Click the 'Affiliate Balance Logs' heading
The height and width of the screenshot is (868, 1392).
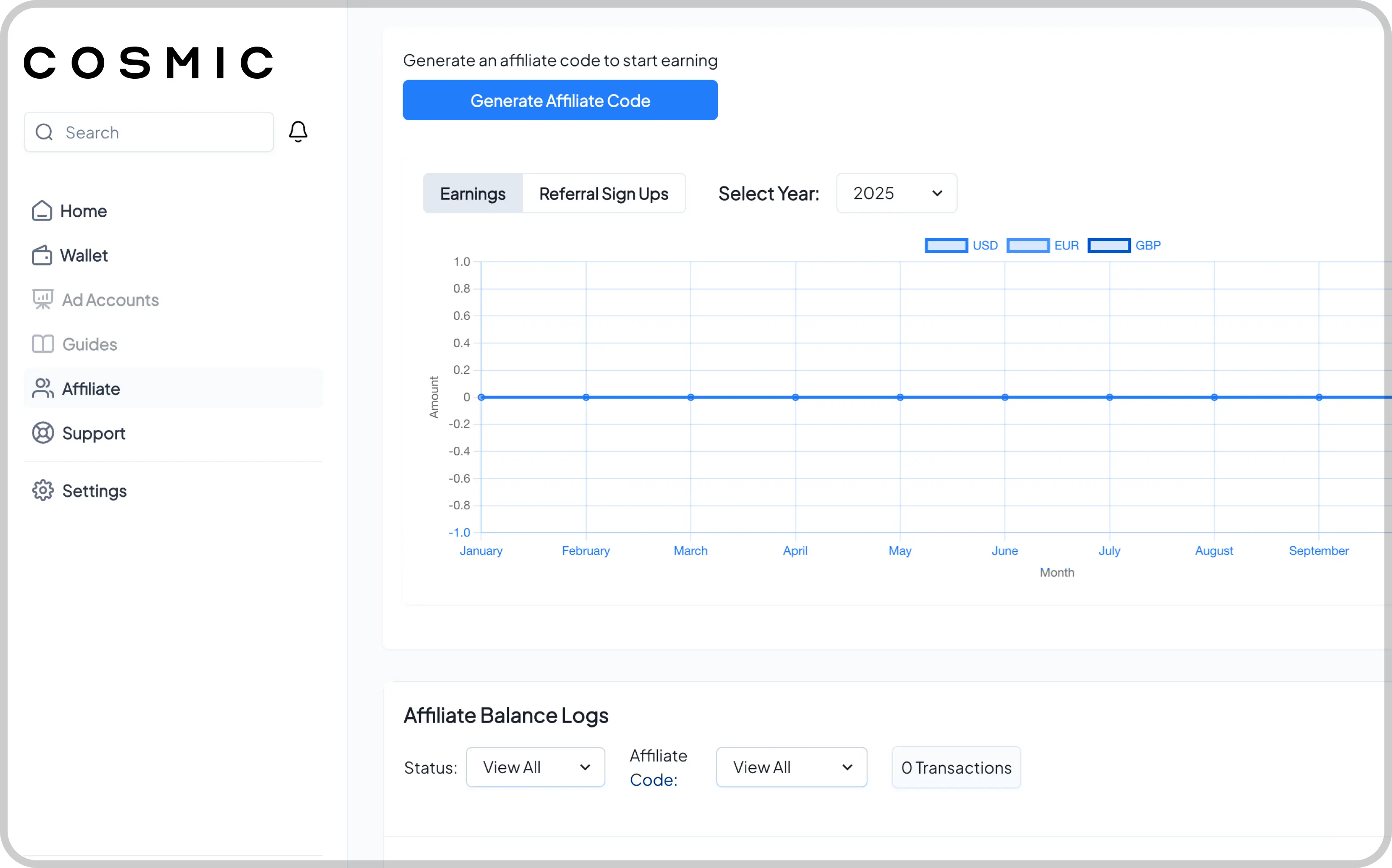coord(506,716)
